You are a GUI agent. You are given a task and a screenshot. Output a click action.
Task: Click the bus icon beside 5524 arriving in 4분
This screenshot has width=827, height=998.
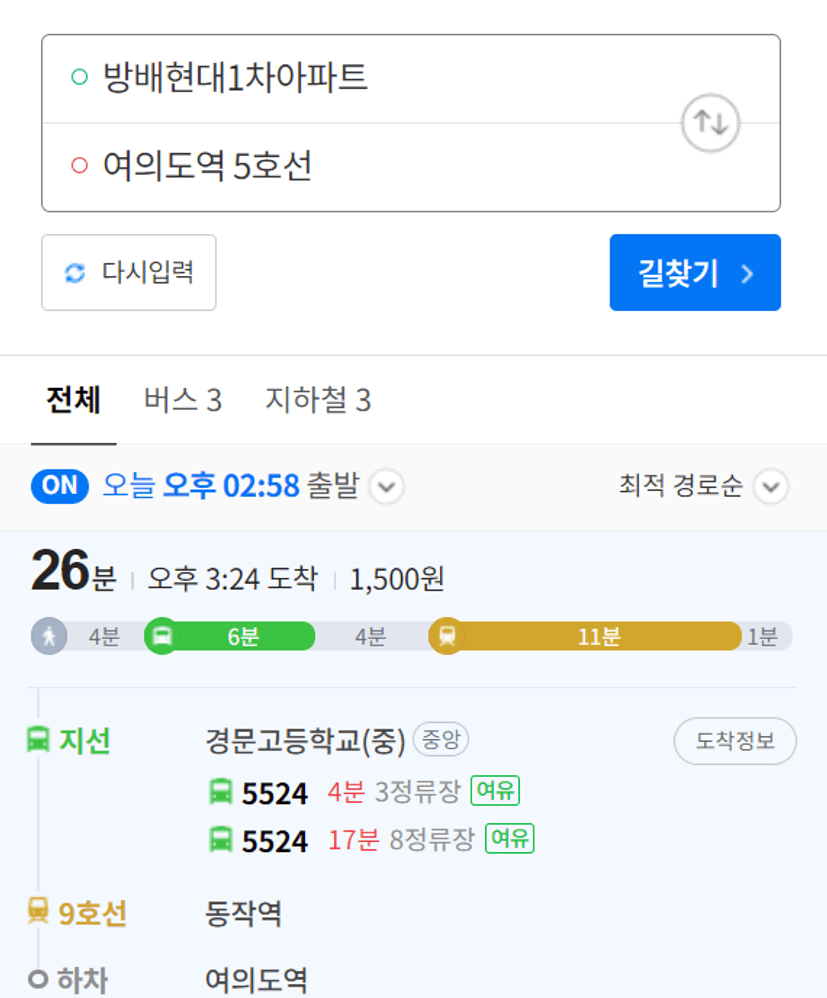[221, 792]
